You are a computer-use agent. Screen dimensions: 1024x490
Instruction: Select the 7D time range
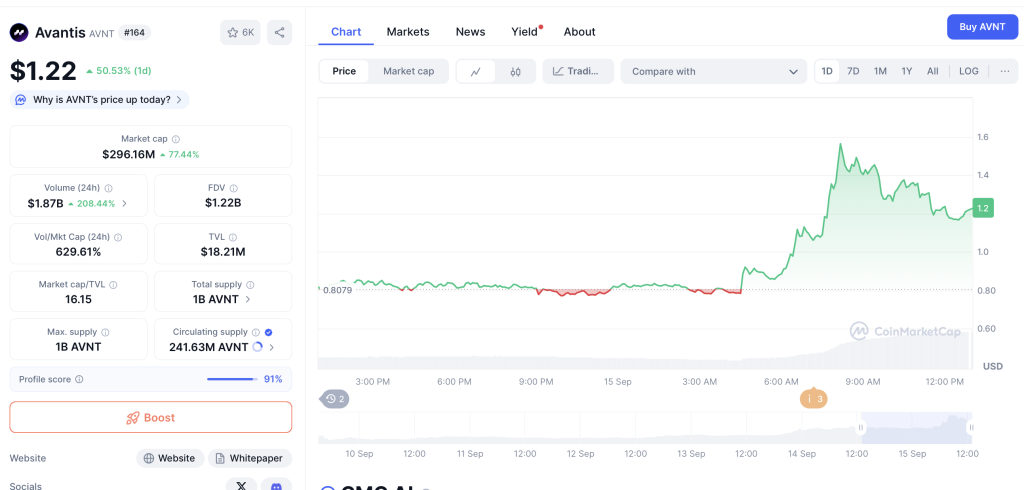853,71
